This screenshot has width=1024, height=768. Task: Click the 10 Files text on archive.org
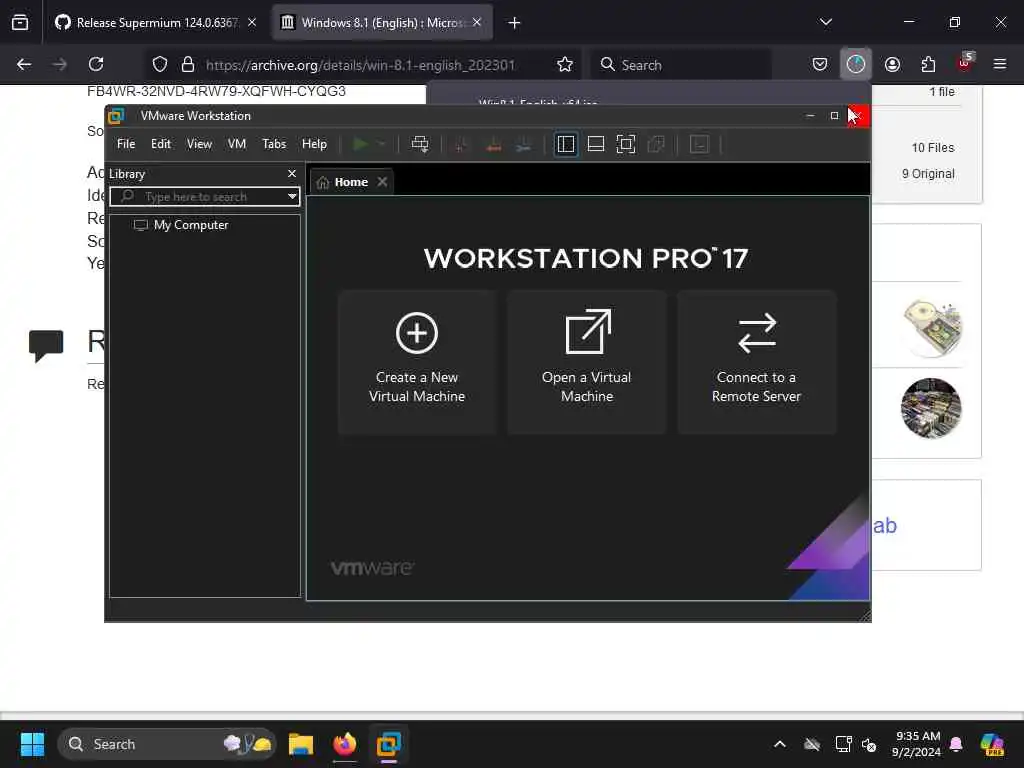(x=933, y=148)
